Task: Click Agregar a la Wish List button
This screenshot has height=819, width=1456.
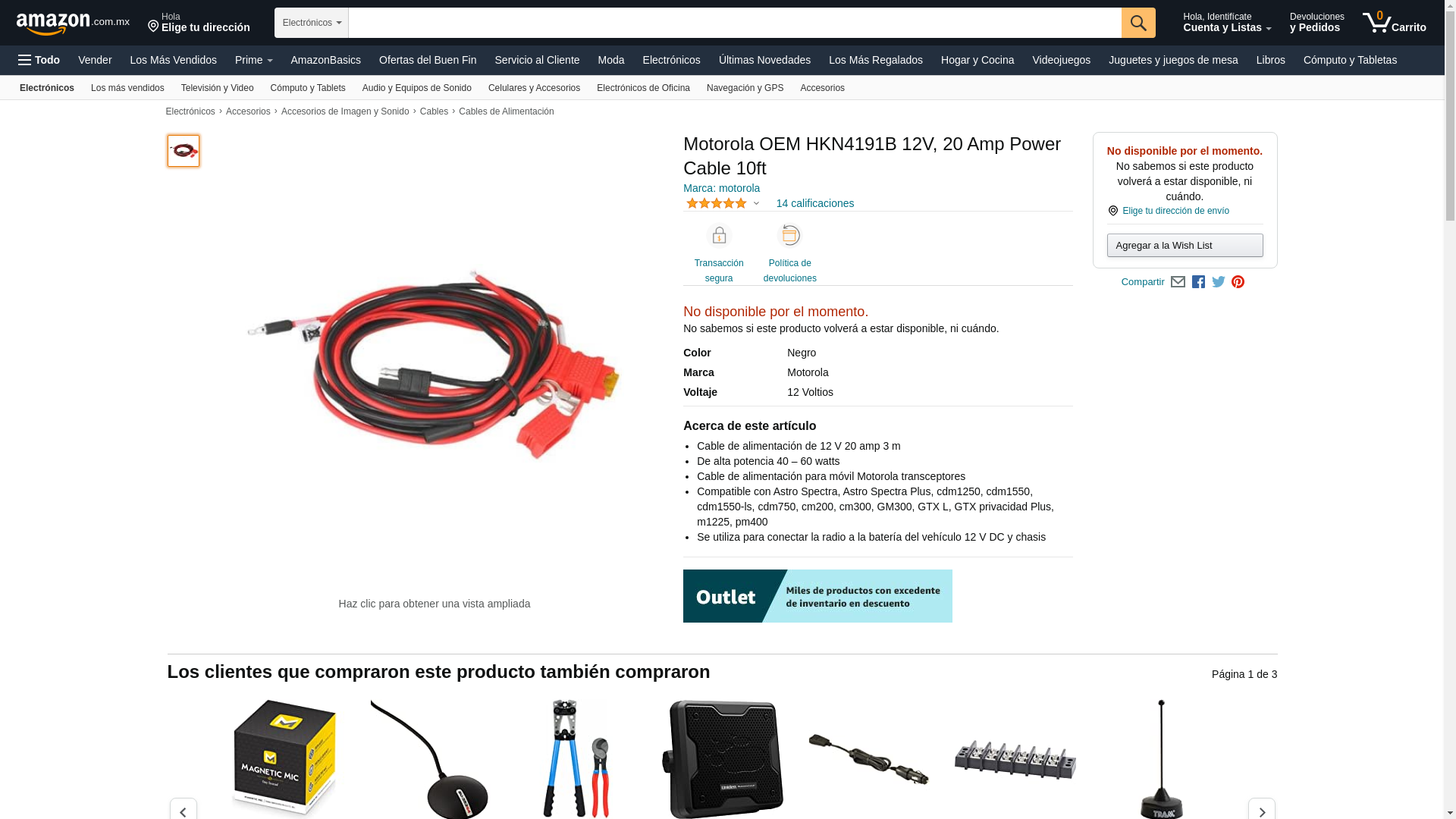Action: point(1185,245)
